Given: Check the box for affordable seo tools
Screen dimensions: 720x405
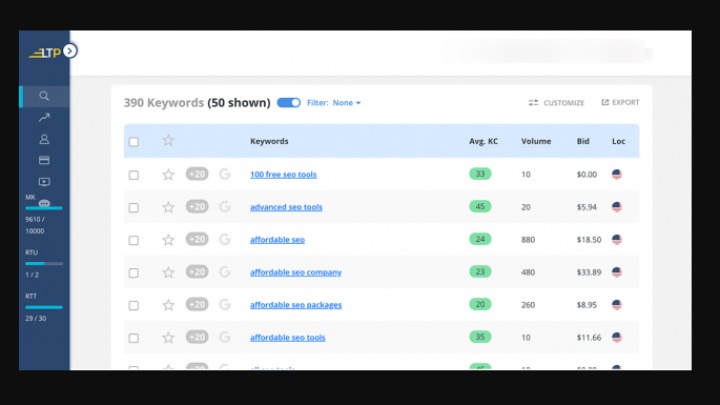Looking at the screenshot, I should pyautogui.click(x=134, y=338).
